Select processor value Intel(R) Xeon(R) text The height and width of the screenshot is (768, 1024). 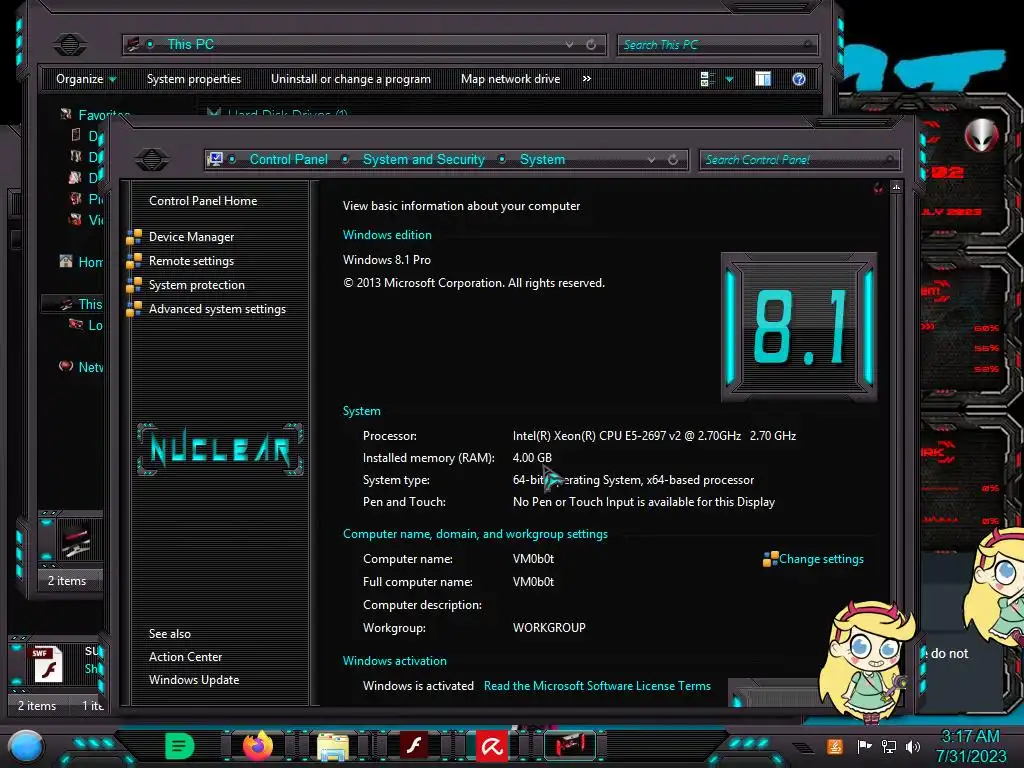point(654,436)
